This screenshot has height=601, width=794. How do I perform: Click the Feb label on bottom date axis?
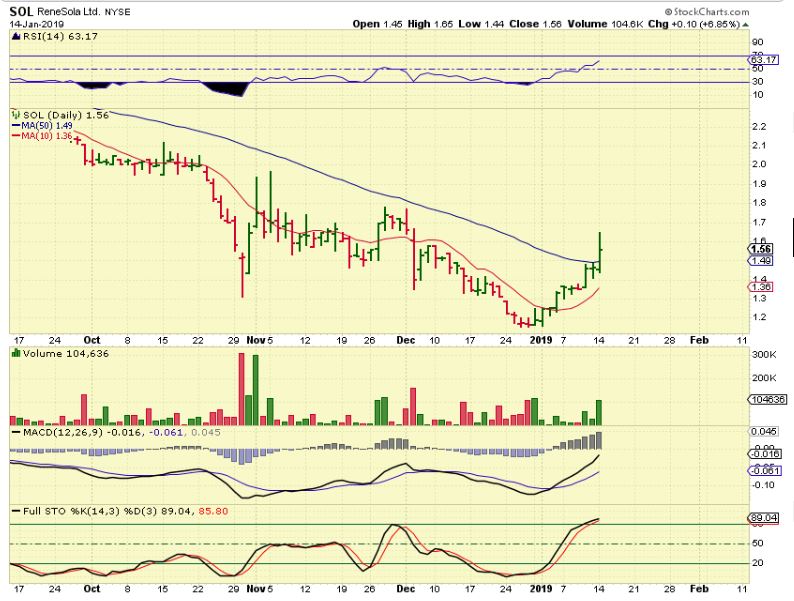pos(699,589)
